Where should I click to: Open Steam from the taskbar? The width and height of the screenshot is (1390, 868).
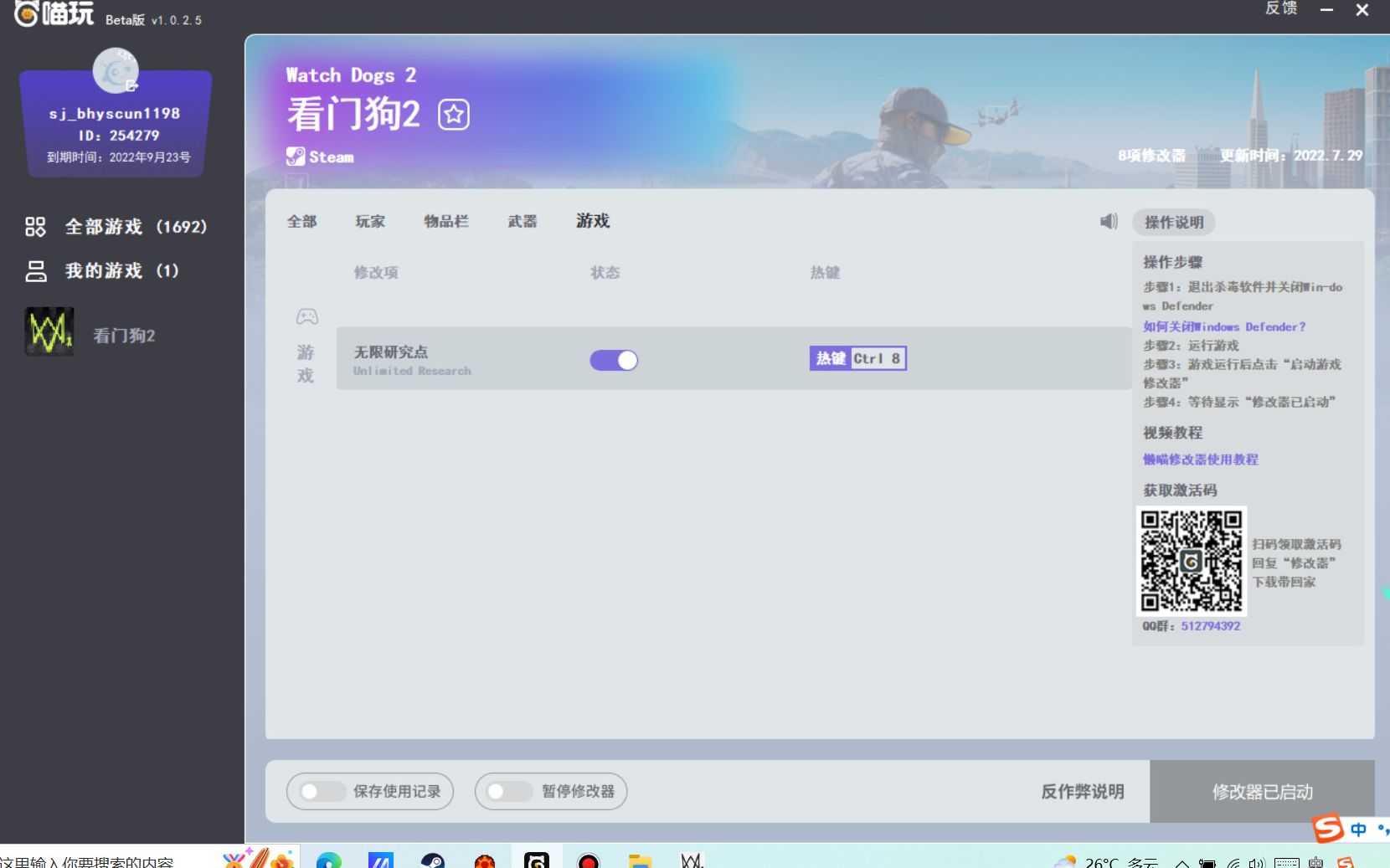434,860
